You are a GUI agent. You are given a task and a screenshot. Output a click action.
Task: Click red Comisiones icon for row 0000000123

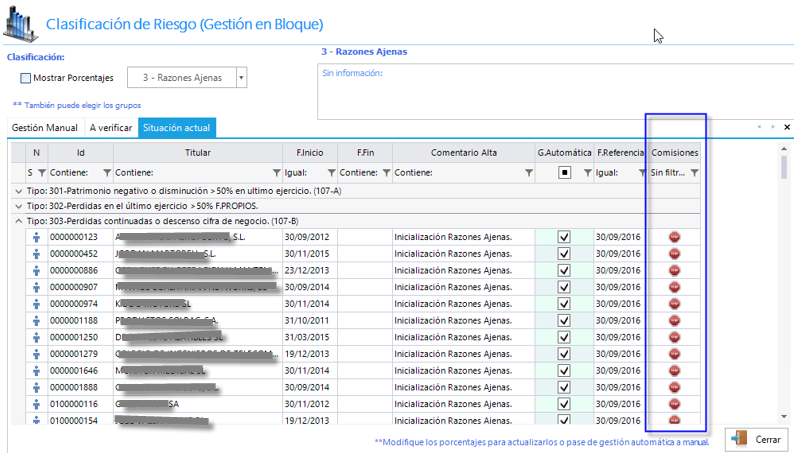(674, 237)
